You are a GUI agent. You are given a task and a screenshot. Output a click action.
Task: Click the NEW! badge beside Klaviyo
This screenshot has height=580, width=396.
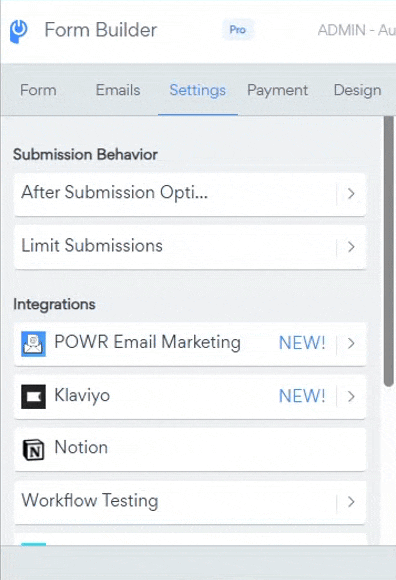[302, 396]
